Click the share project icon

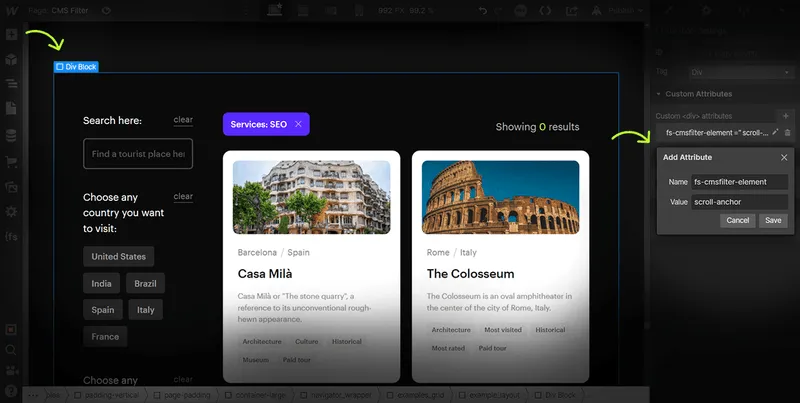pos(572,10)
